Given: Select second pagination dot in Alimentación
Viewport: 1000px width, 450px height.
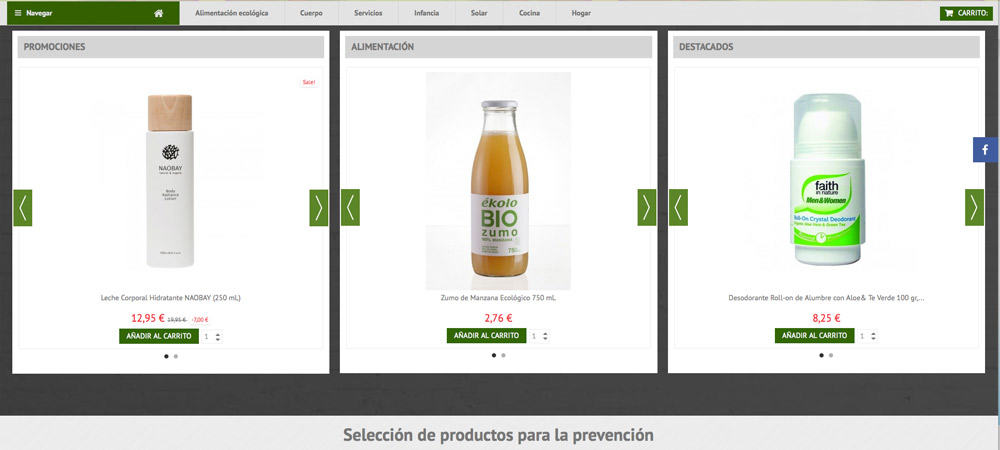Looking at the screenshot, I should 503,356.
